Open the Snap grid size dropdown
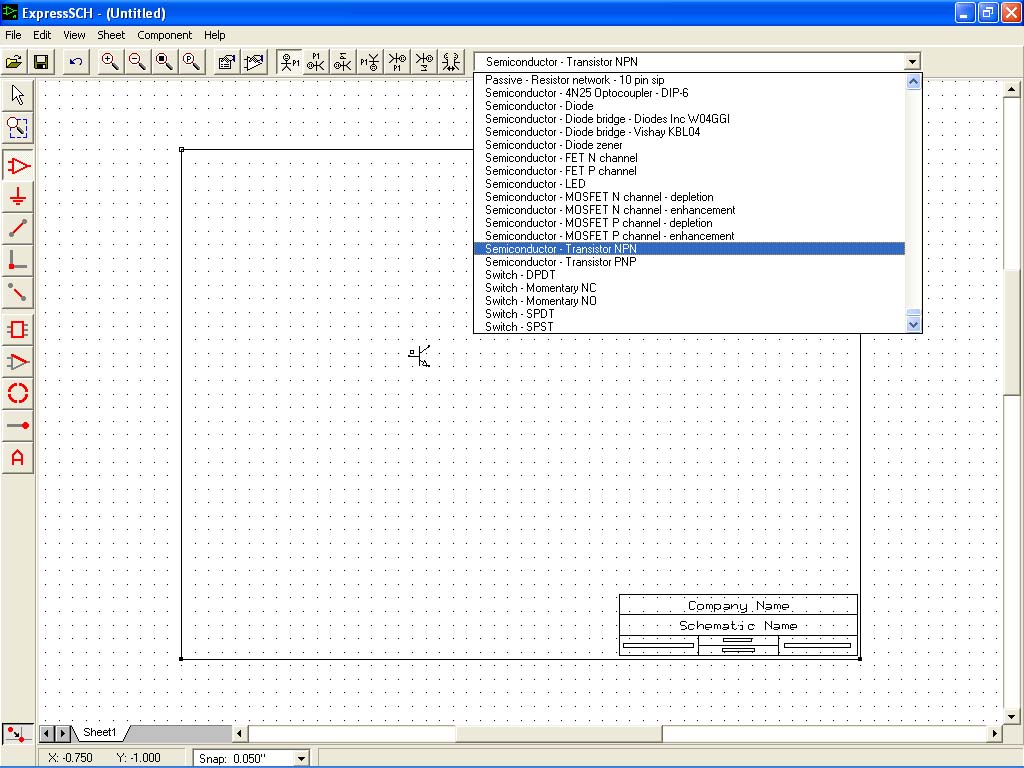 301,758
